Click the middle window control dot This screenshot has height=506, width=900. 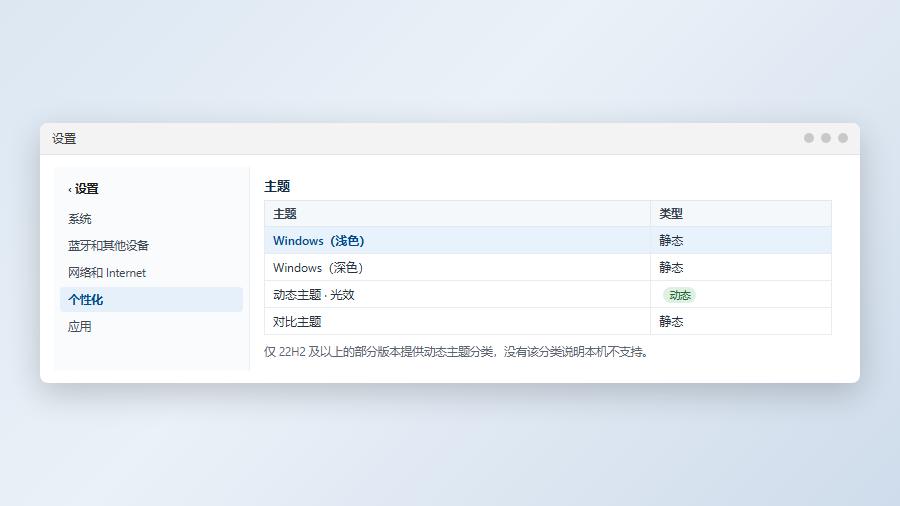(x=825, y=138)
